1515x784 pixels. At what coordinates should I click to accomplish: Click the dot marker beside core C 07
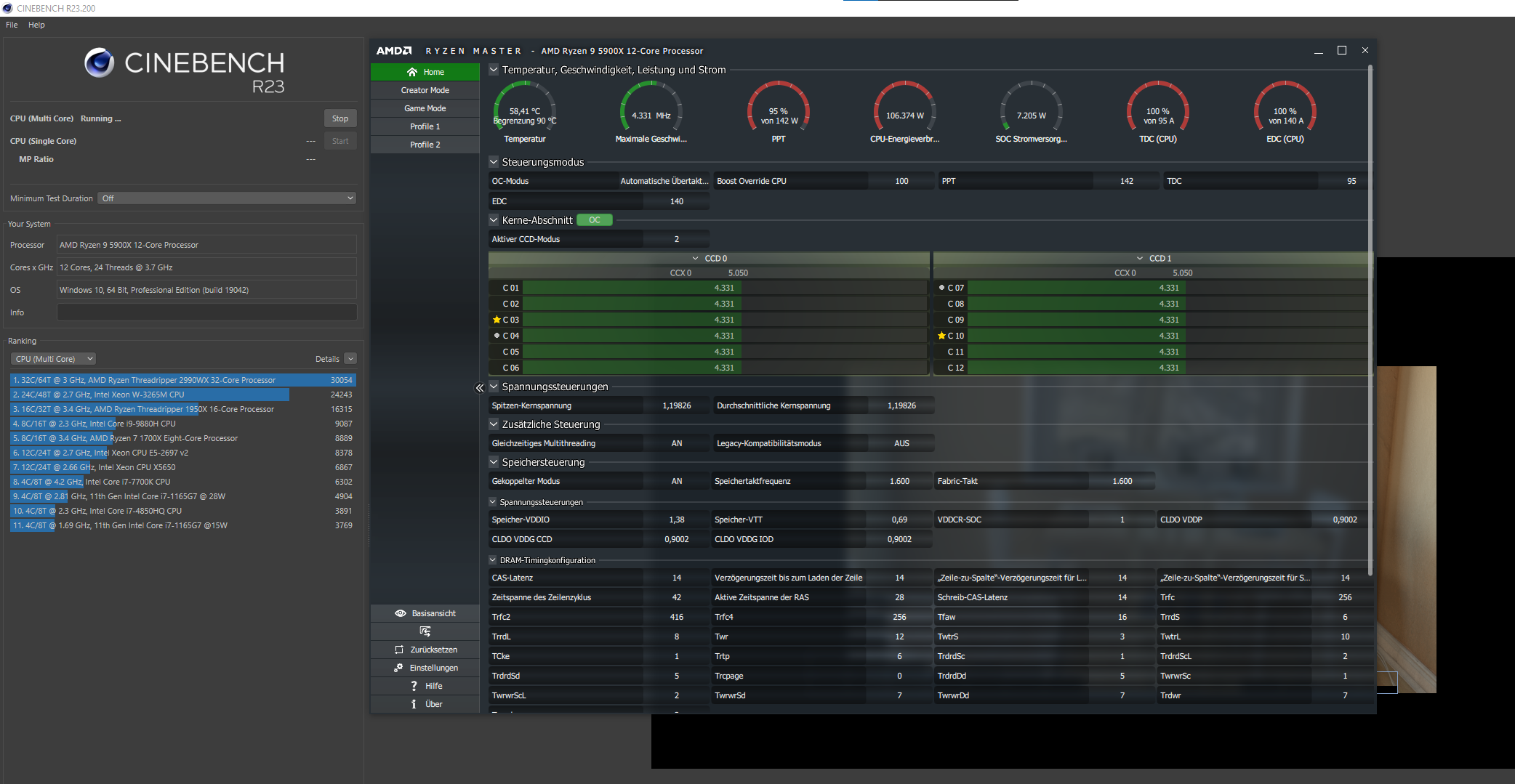(x=941, y=288)
